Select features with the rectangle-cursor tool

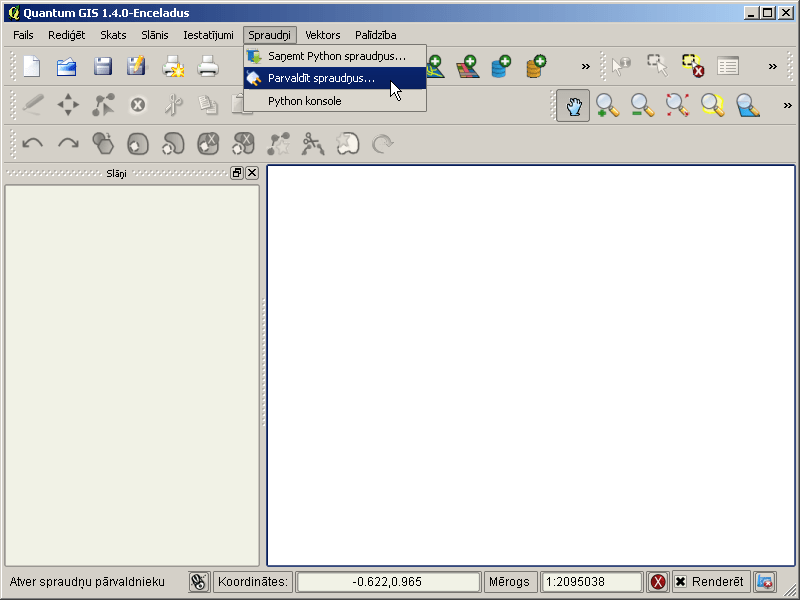click(x=657, y=66)
